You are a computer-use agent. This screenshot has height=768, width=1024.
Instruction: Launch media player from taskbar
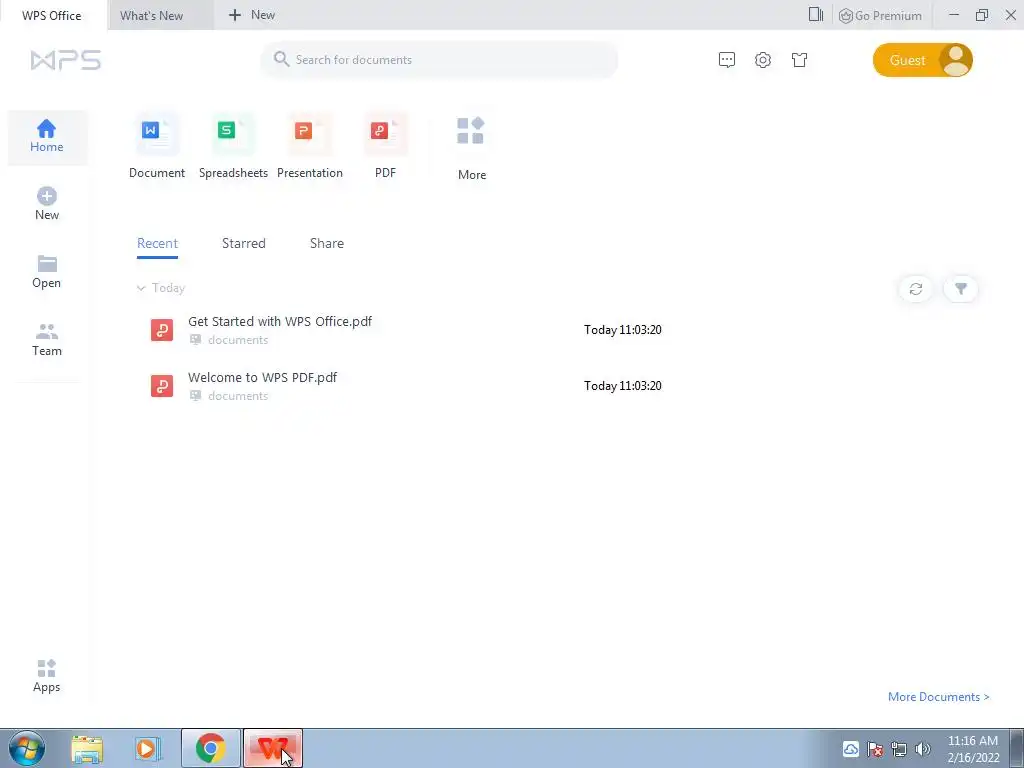click(148, 749)
